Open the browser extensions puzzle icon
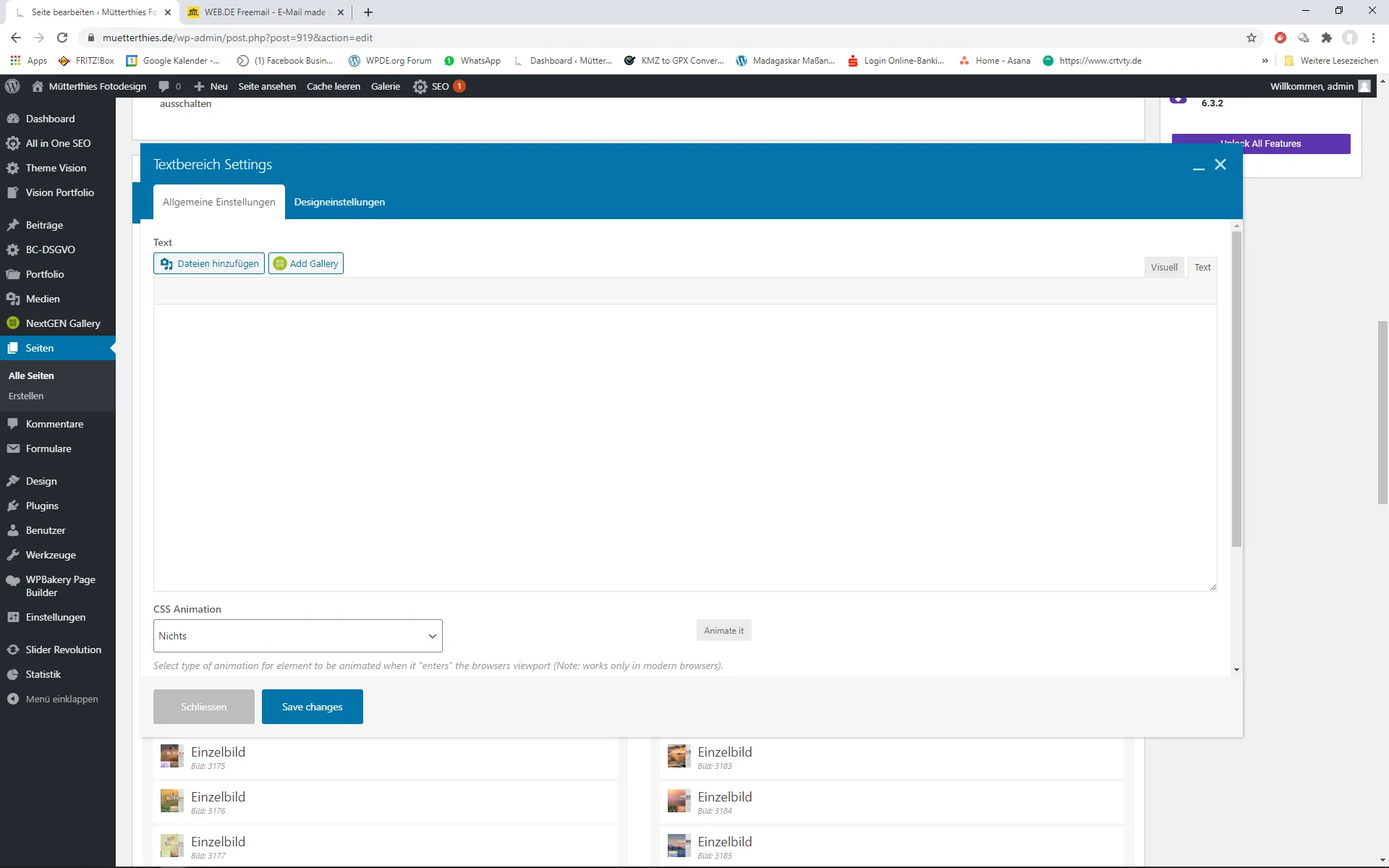Viewport: 1389px width, 868px height. (1327, 38)
